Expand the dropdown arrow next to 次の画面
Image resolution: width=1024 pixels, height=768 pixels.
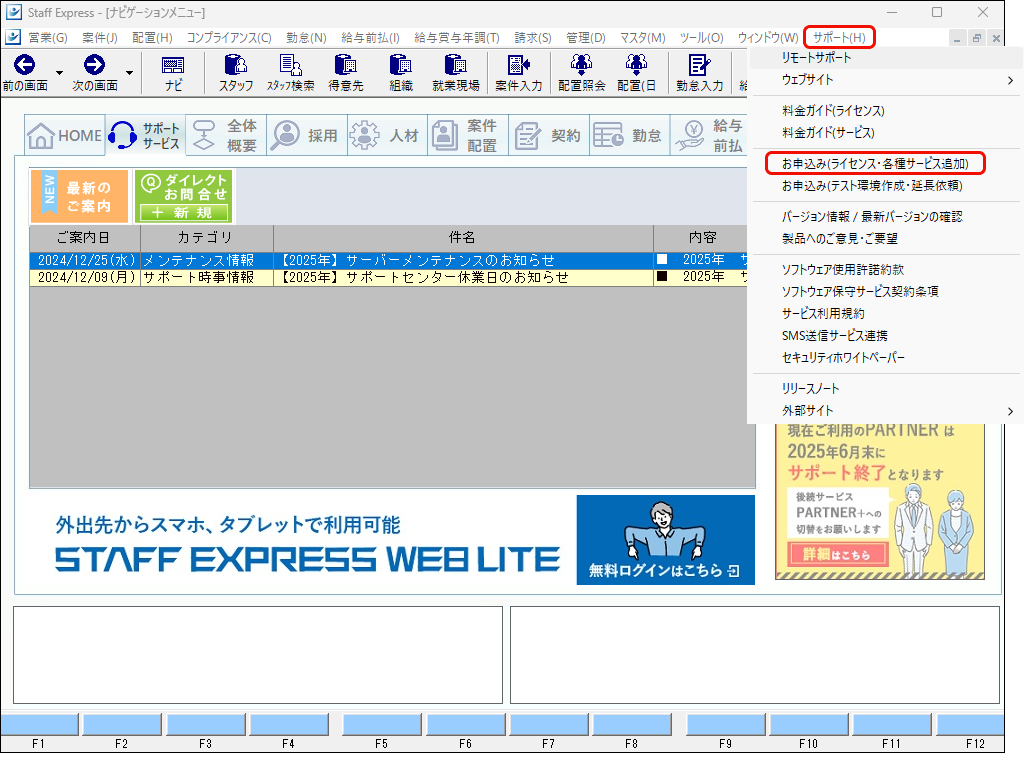(129, 72)
